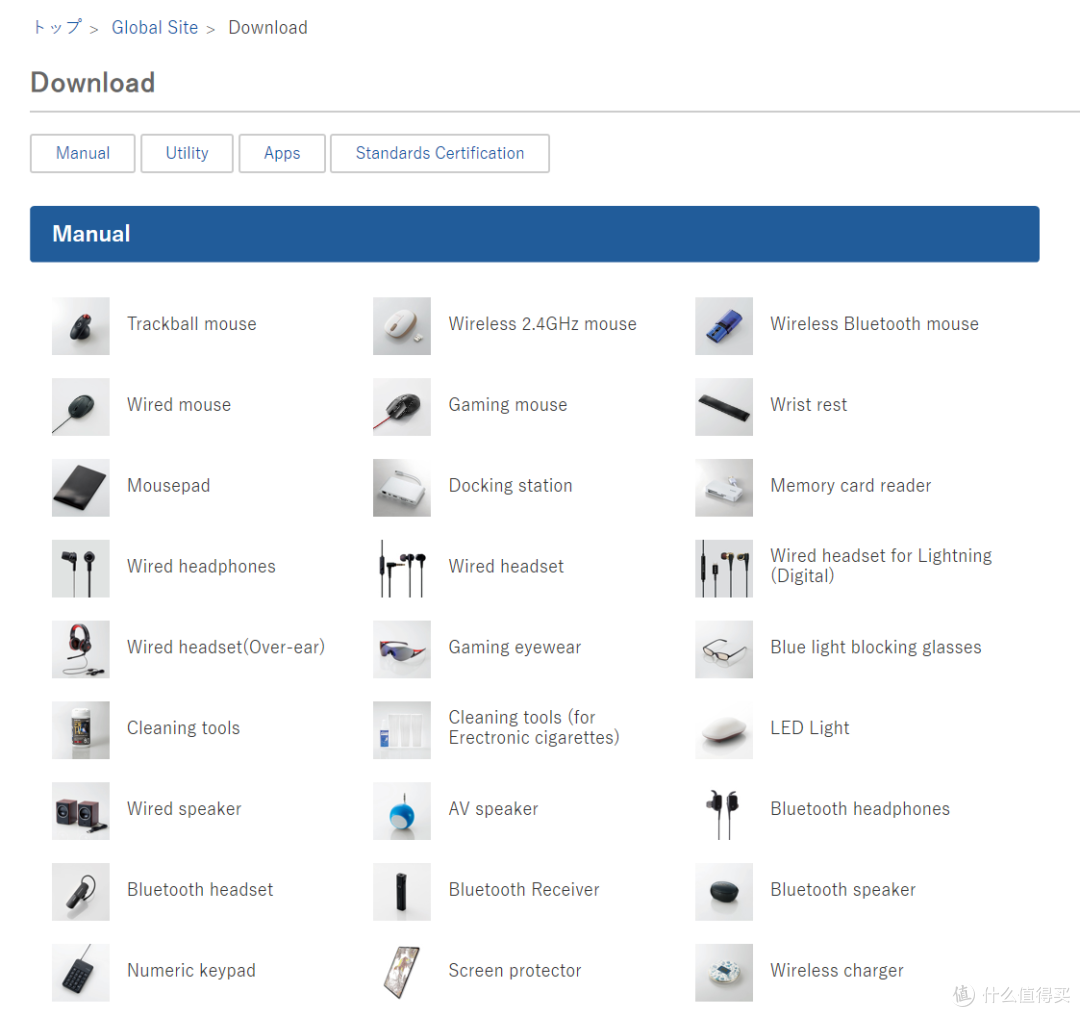Click the Bluetooth headphones thumbnail
Viewport: 1080px width, 1017px height.
(x=724, y=810)
